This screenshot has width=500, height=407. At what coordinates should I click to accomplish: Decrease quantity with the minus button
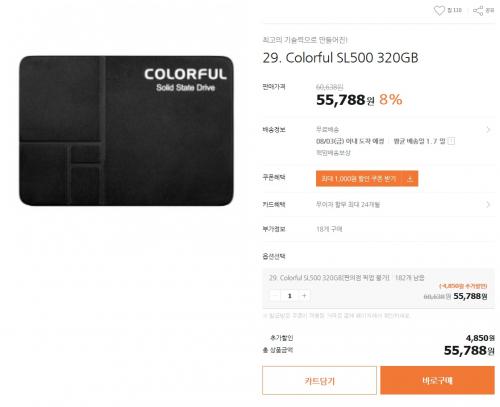click(x=275, y=296)
